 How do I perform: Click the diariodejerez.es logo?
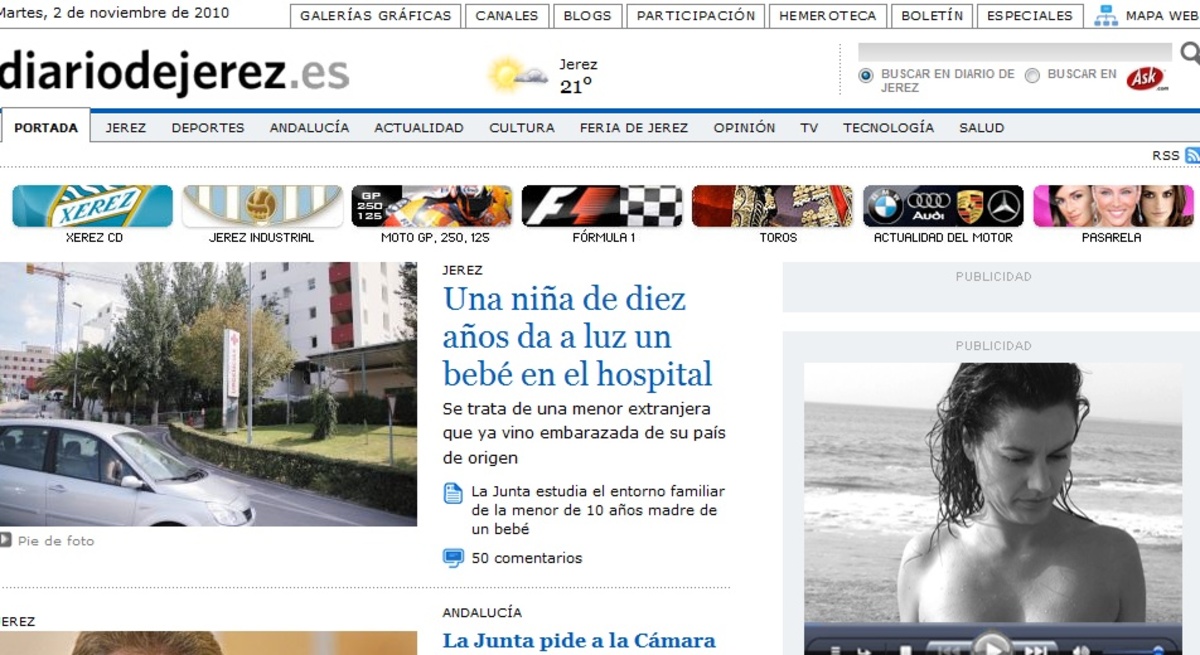[x=175, y=74]
